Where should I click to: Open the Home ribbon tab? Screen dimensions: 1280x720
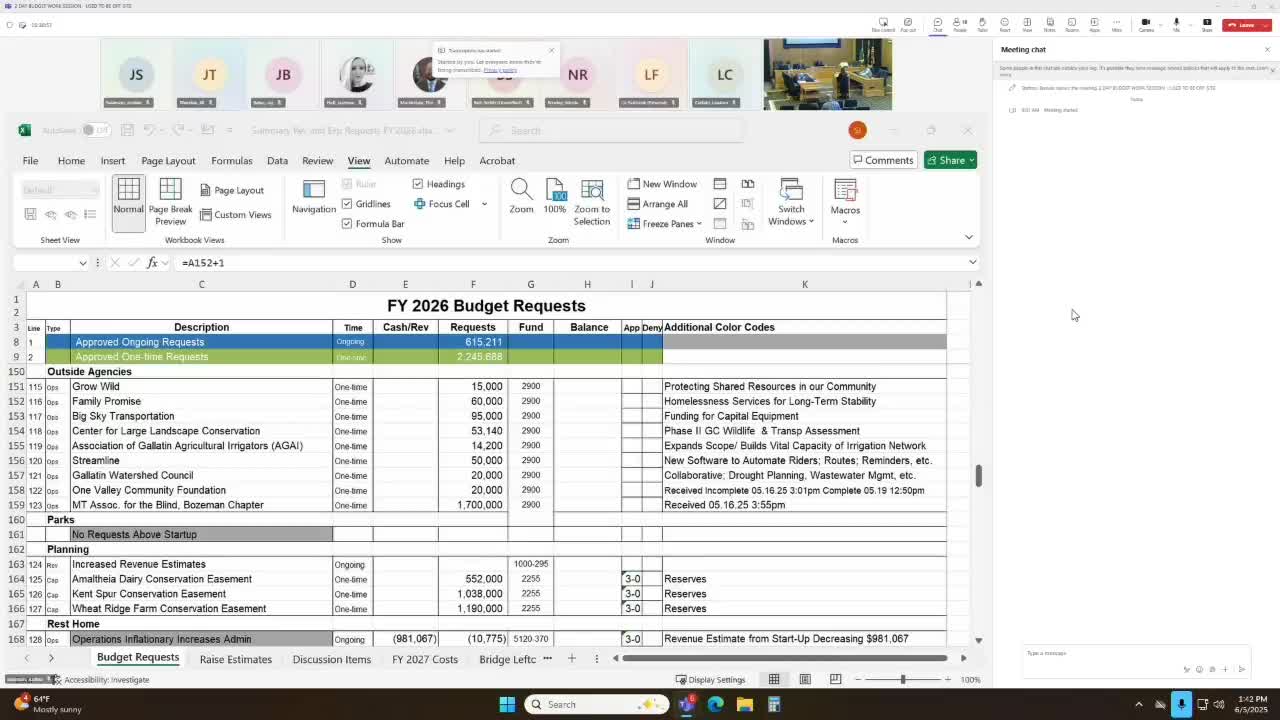[71, 161]
